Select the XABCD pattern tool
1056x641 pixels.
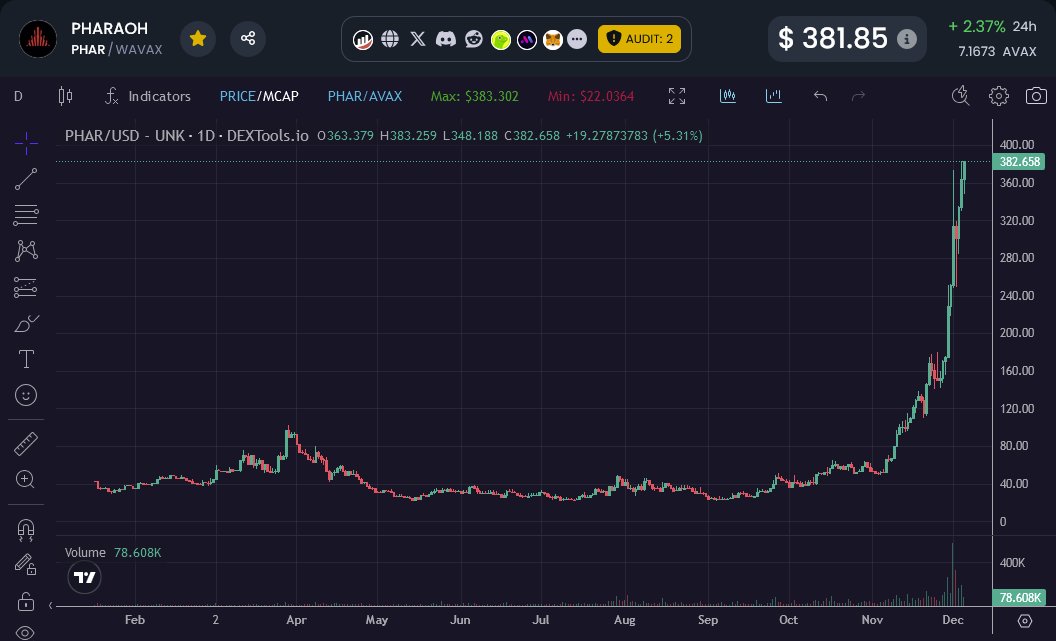click(26, 250)
